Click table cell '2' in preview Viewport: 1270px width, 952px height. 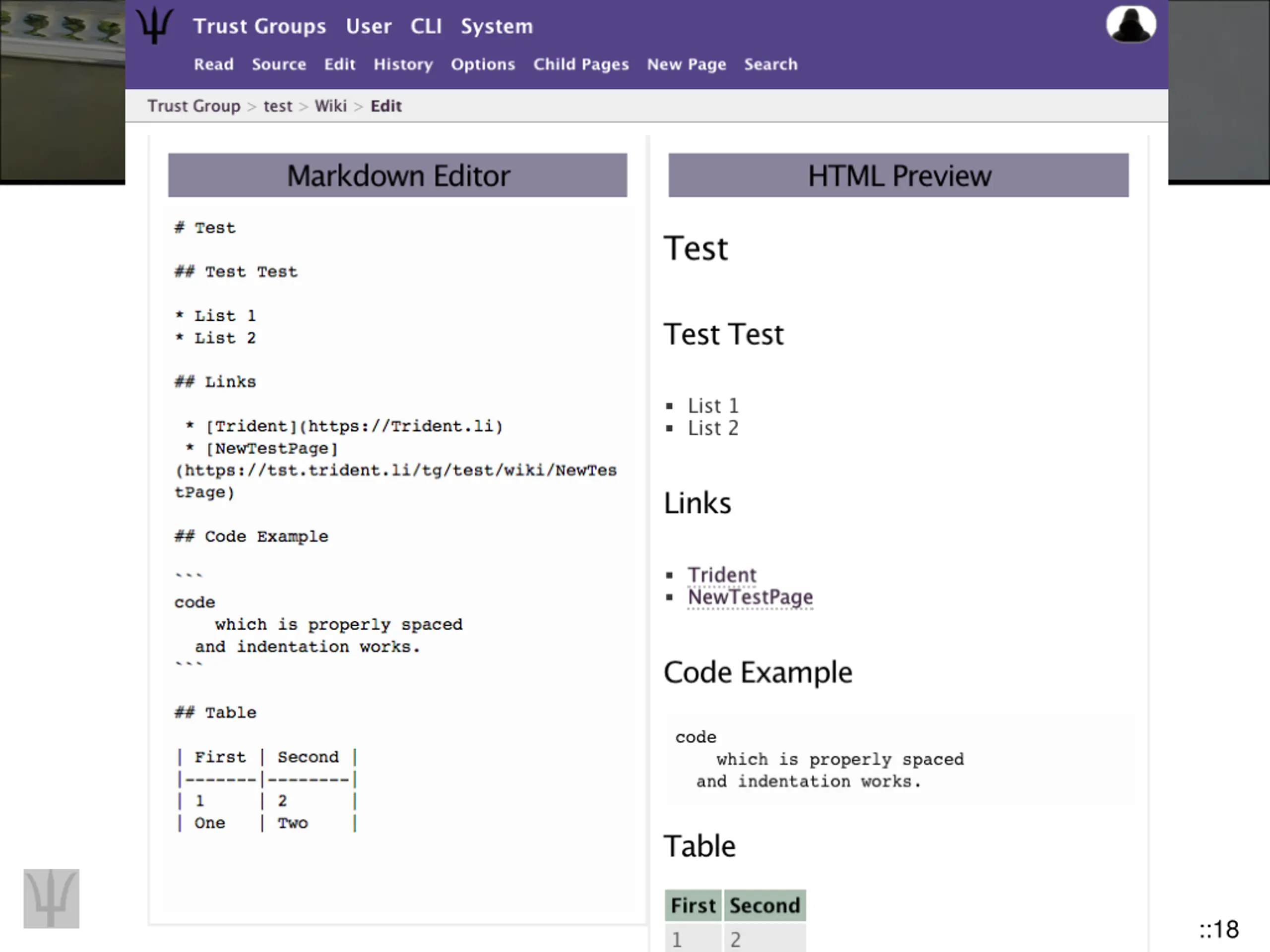pos(765,938)
